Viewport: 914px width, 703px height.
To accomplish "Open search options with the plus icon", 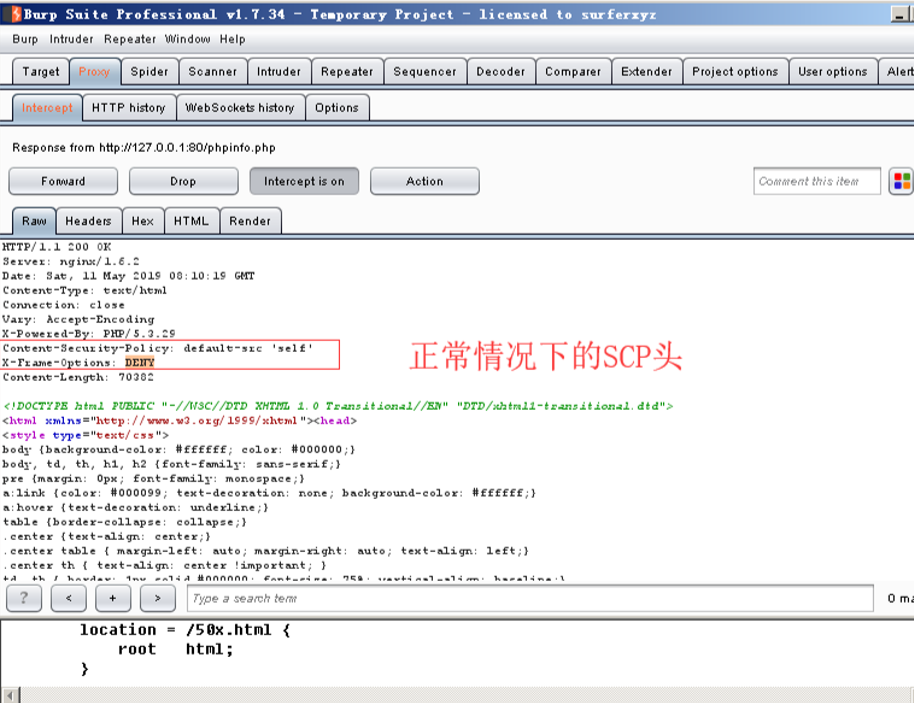I will pyautogui.click(x=113, y=598).
